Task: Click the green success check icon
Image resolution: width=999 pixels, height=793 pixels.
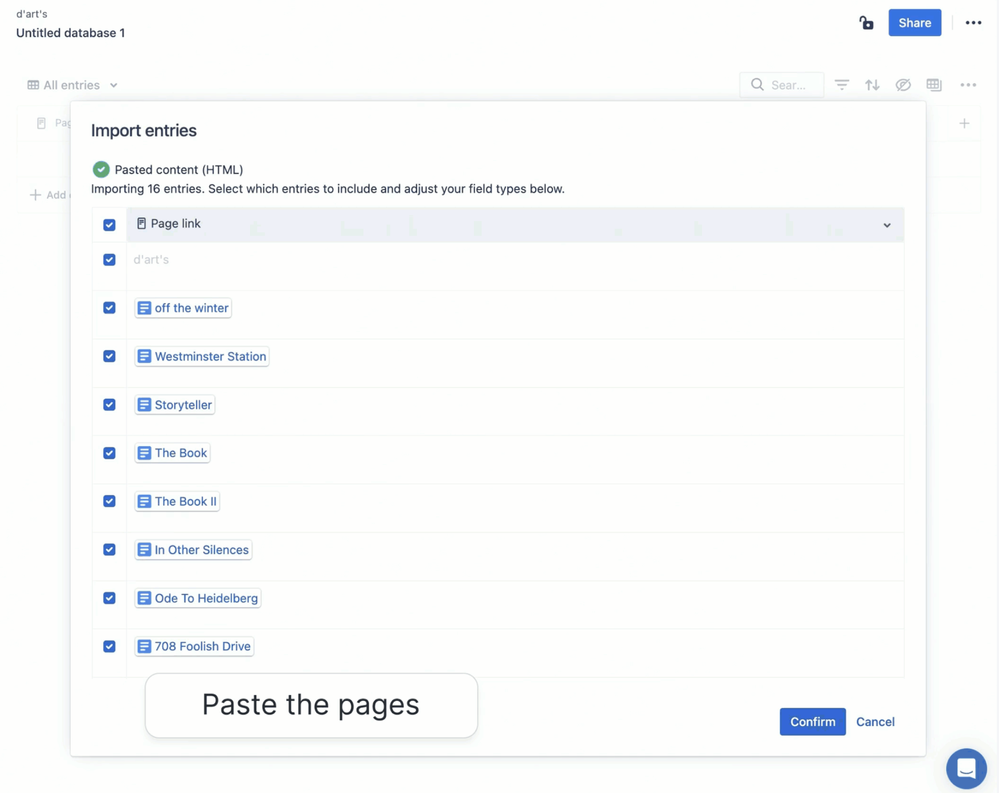Action: 101,169
